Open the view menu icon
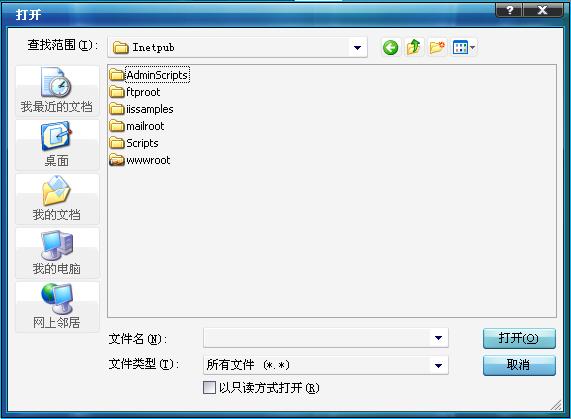Image resolution: width=571 pixels, height=419 pixels. click(464, 48)
